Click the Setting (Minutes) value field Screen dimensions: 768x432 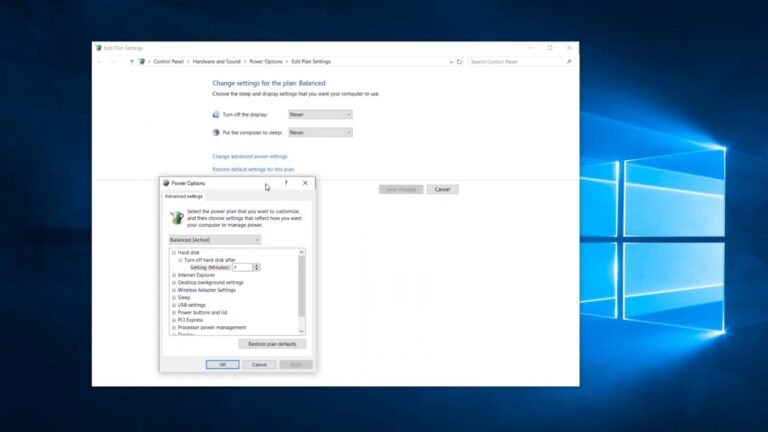pyautogui.click(x=242, y=267)
